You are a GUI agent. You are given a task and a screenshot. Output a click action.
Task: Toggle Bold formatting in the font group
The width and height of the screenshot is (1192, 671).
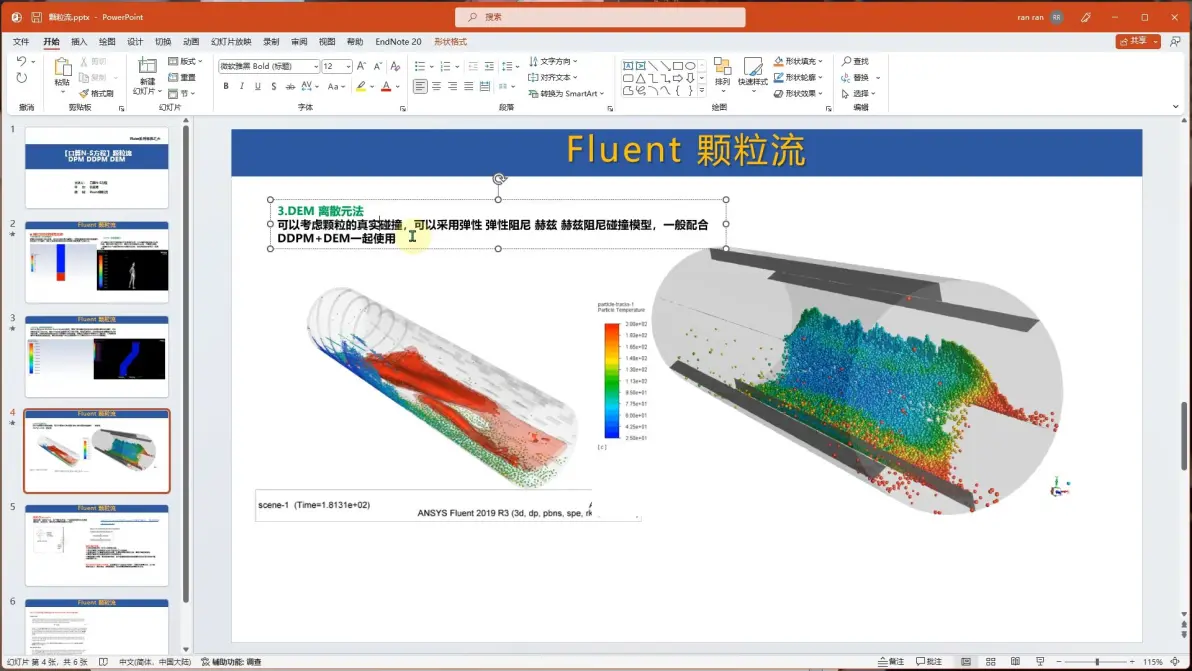226,87
